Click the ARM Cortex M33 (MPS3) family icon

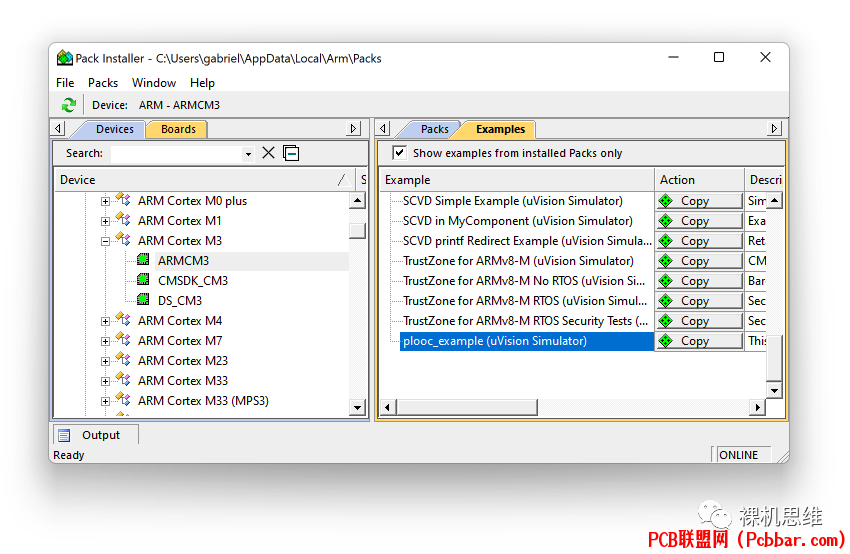click(x=123, y=400)
